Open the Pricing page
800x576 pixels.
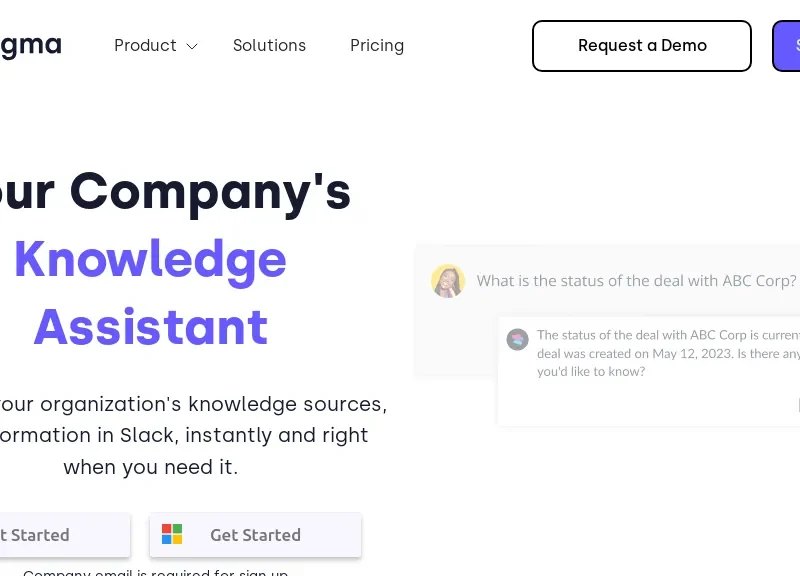click(x=377, y=46)
